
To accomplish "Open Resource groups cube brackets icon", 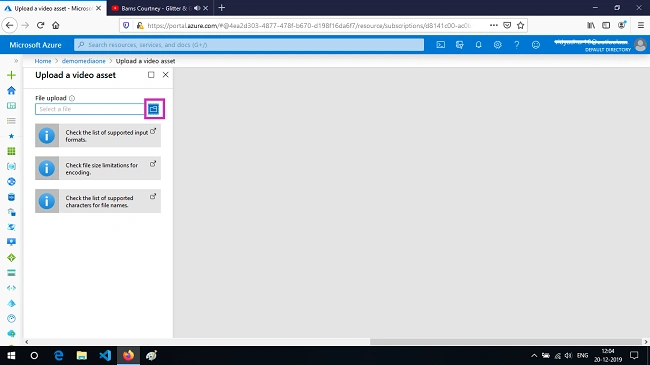I will click(x=11, y=166).
